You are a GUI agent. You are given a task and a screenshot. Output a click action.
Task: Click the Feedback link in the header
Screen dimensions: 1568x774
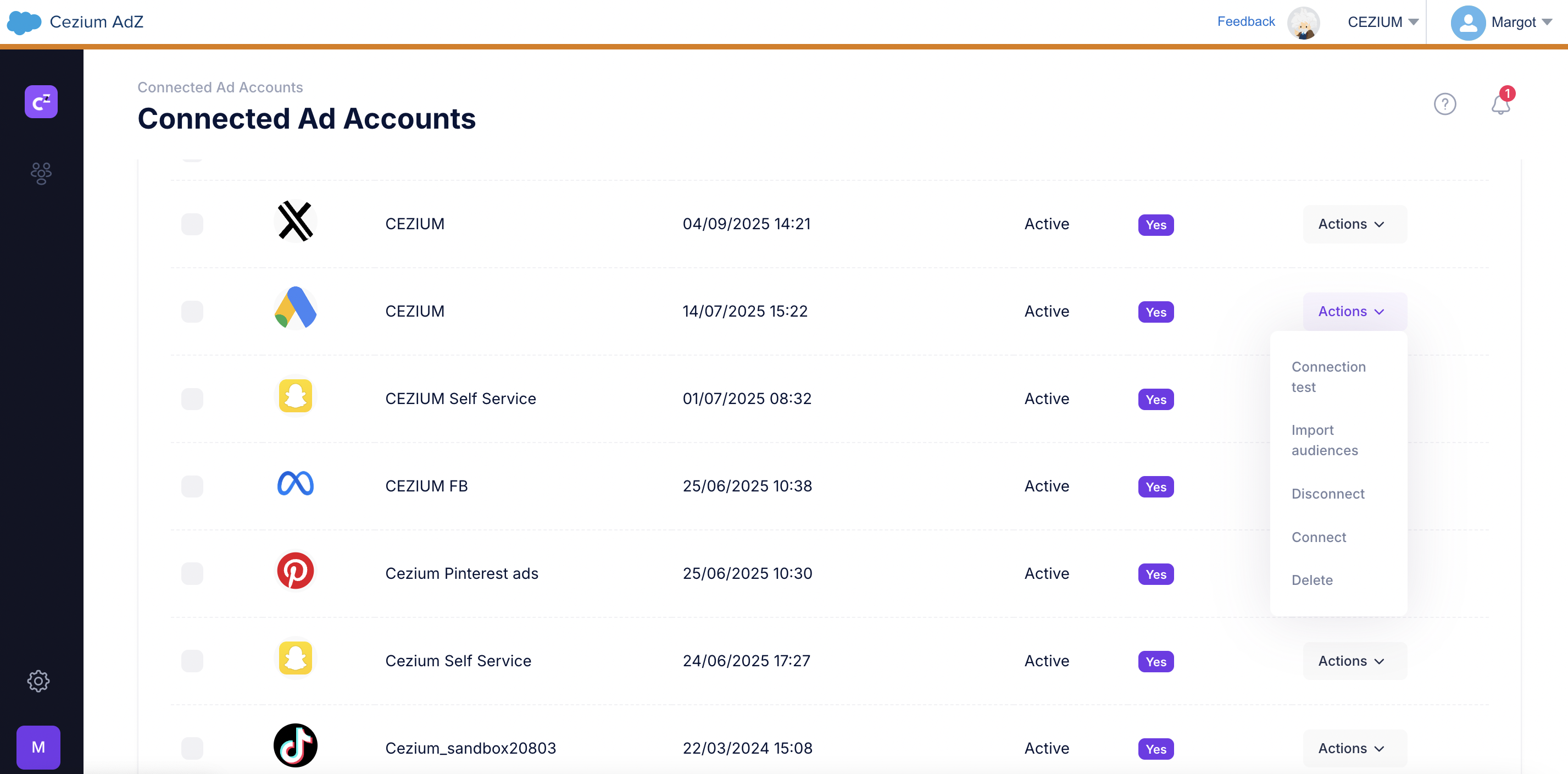pos(1245,22)
